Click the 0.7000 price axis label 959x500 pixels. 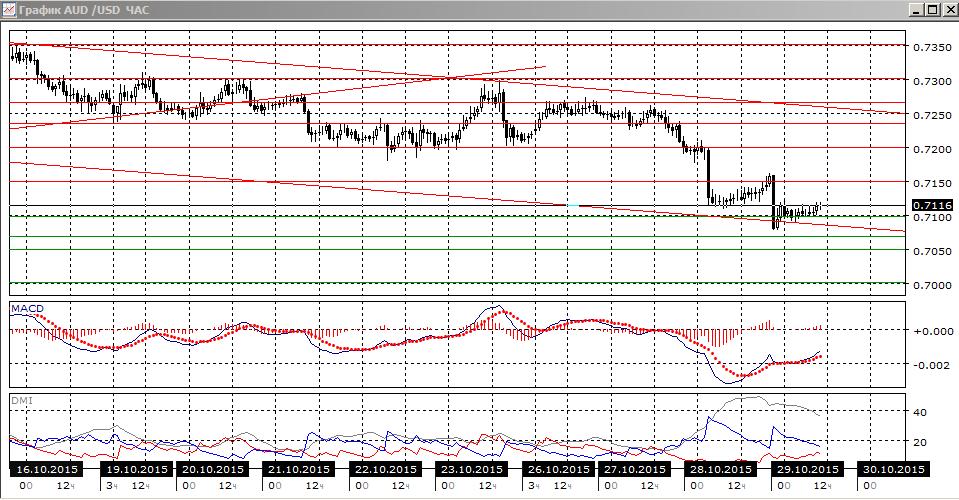932,285
